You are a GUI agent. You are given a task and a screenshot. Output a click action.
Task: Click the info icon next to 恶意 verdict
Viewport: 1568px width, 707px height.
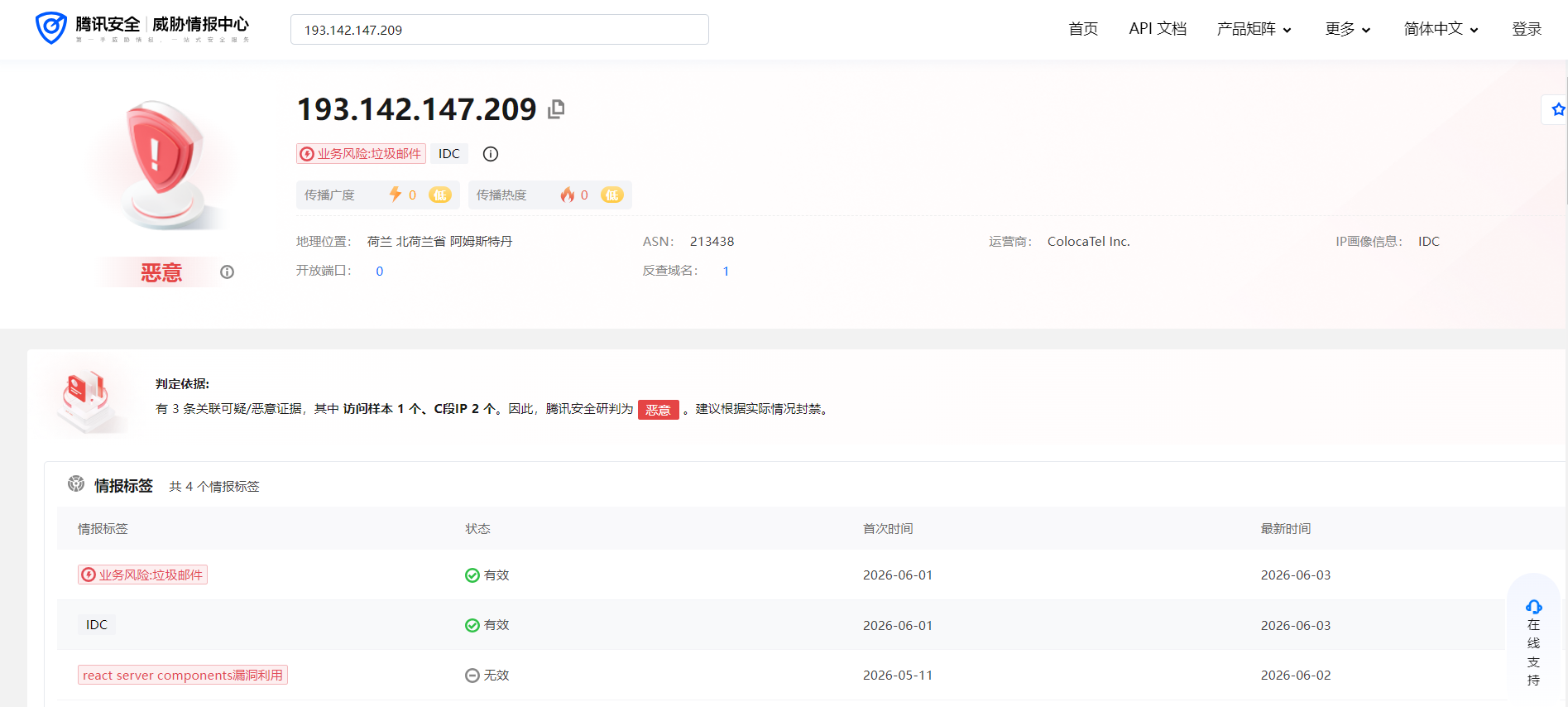tap(227, 272)
